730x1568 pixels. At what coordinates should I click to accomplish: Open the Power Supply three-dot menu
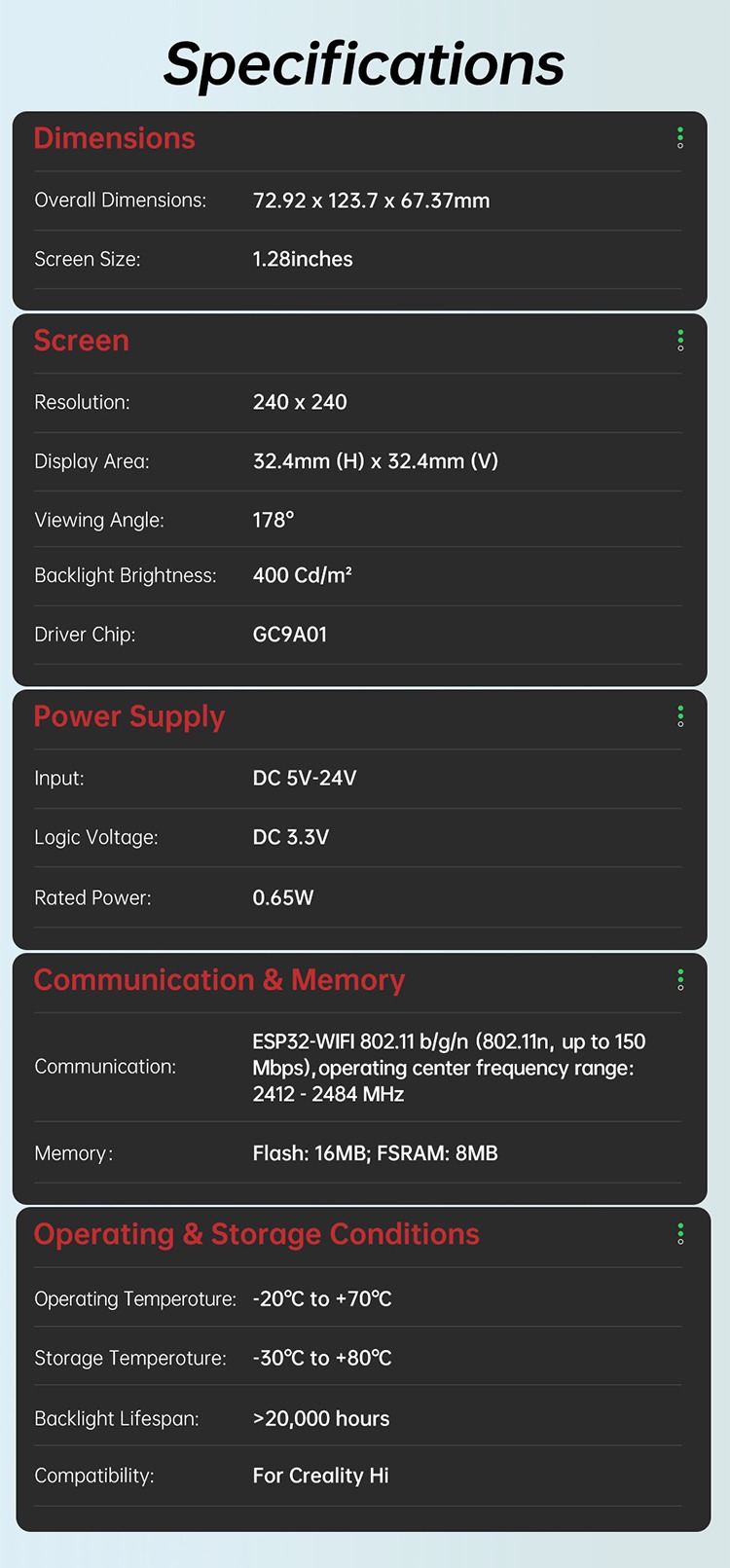pyautogui.click(x=680, y=716)
